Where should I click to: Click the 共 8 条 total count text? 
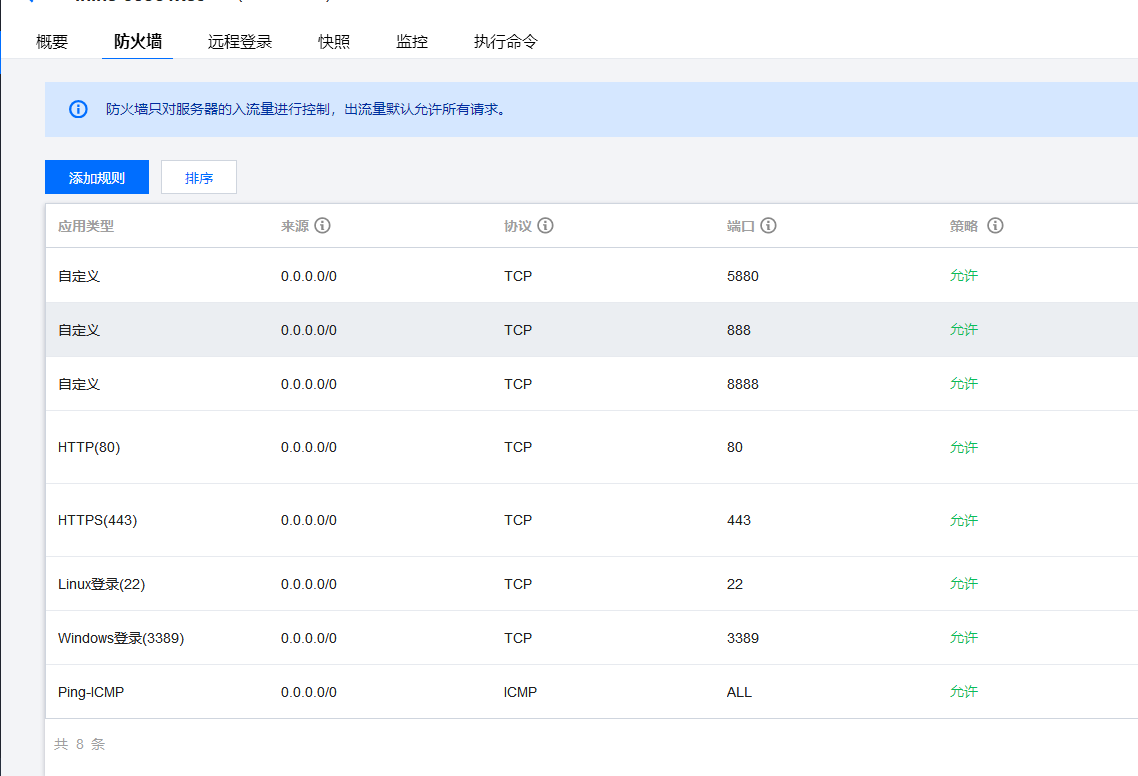tap(80, 744)
